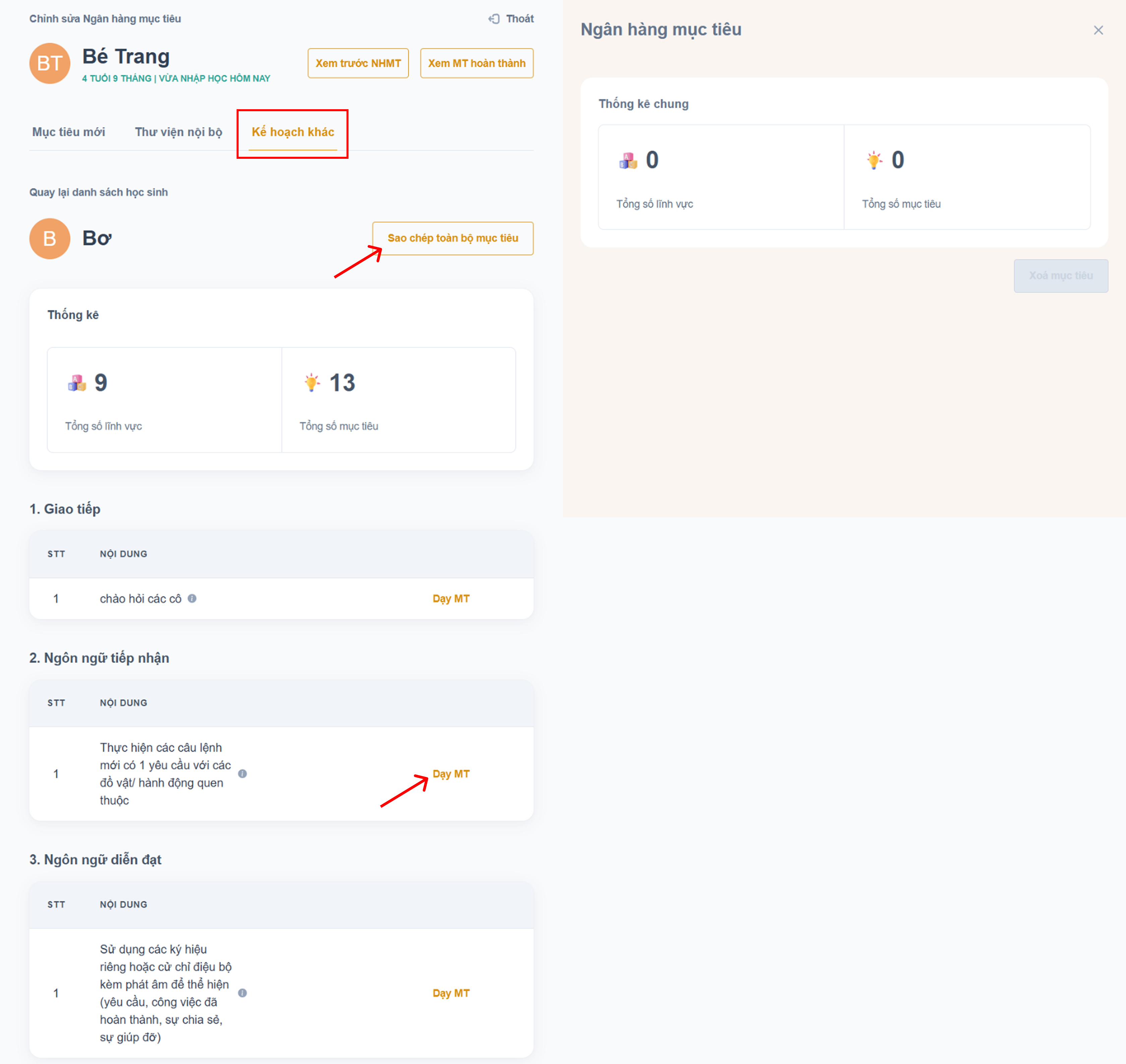Open Xem MT hoàn thành view
Screen dimensions: 1126x1064
tap(477, 63)
